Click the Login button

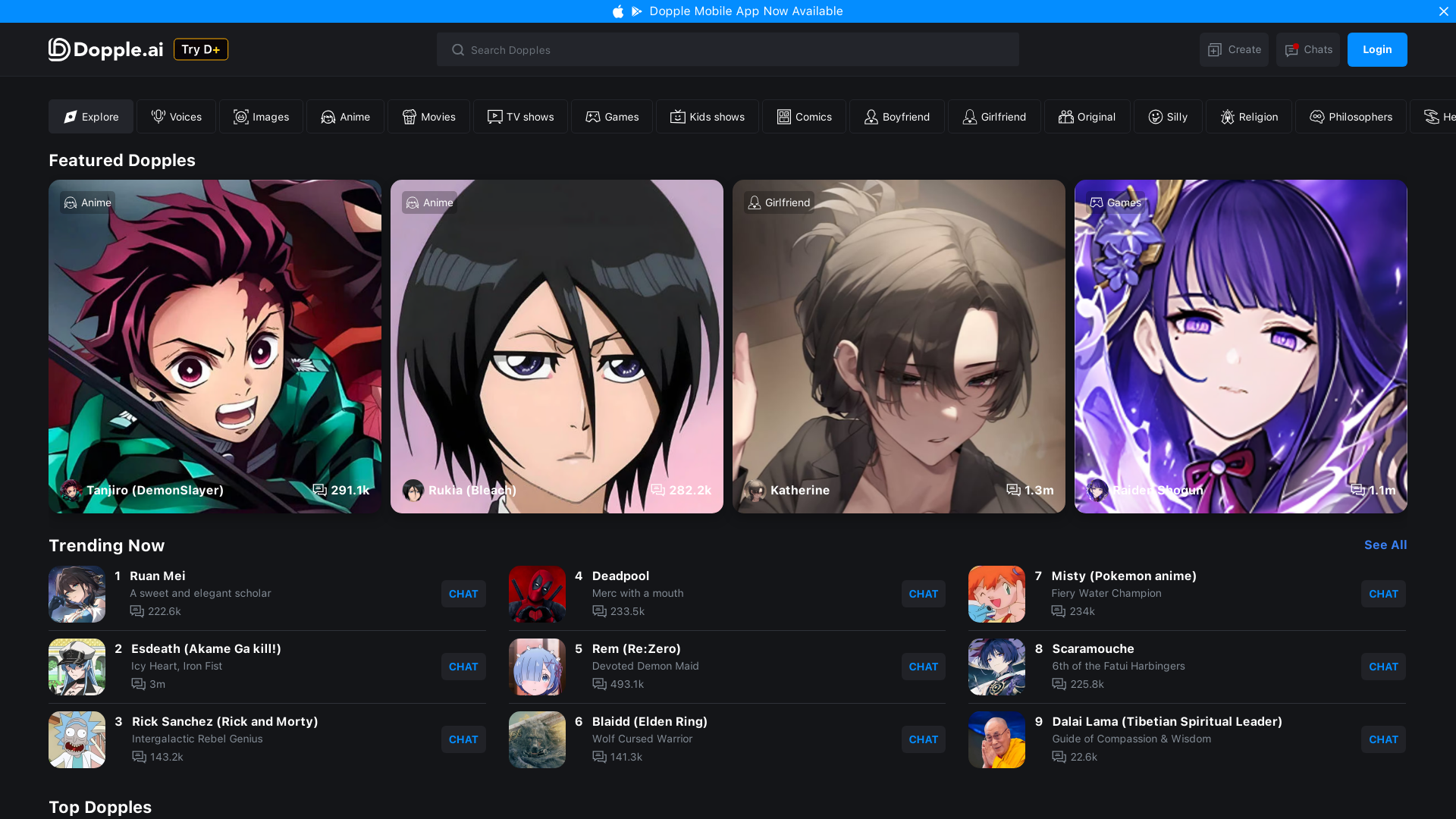tap(1376, 49)
